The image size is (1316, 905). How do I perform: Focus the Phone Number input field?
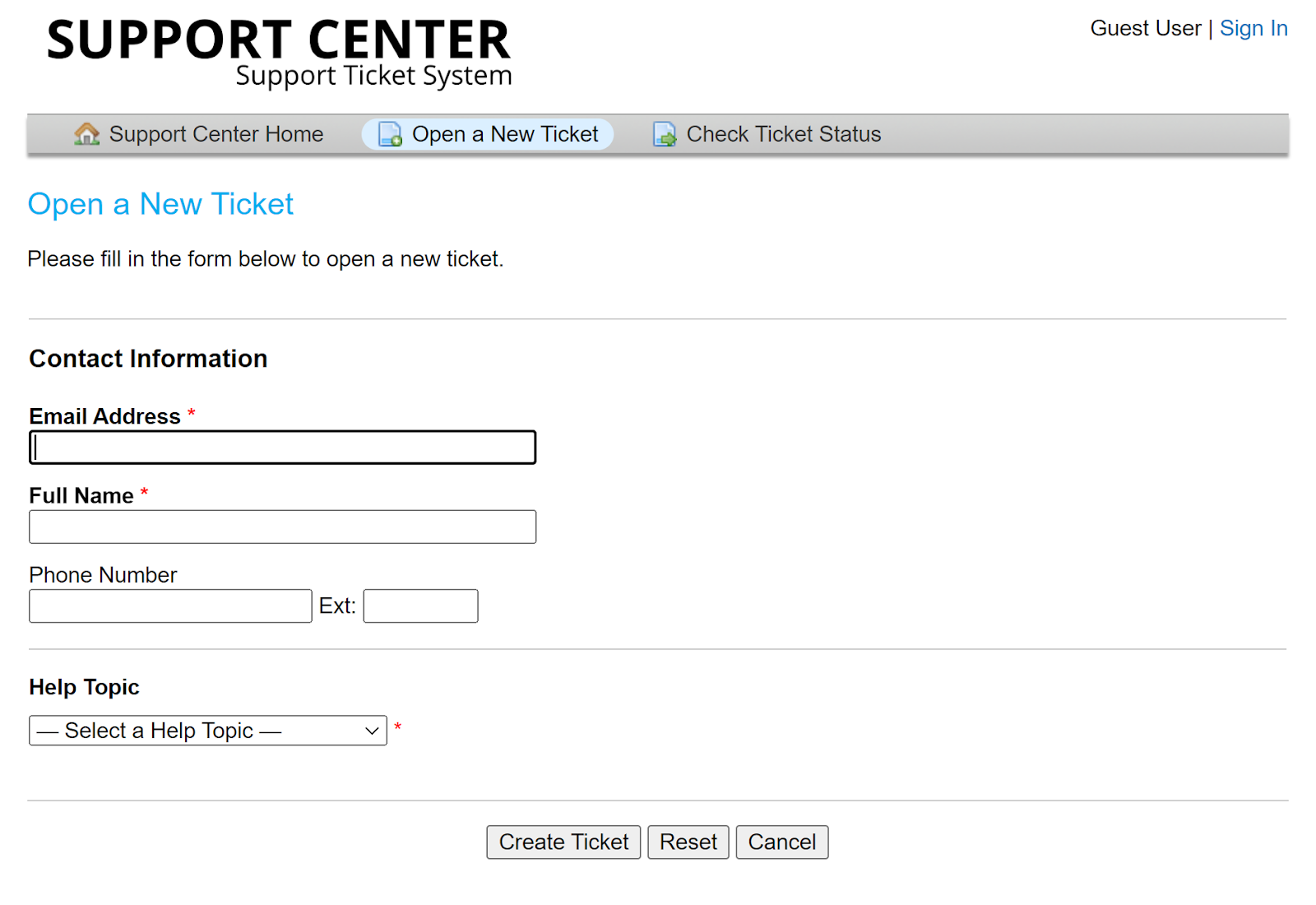[170, 606]
